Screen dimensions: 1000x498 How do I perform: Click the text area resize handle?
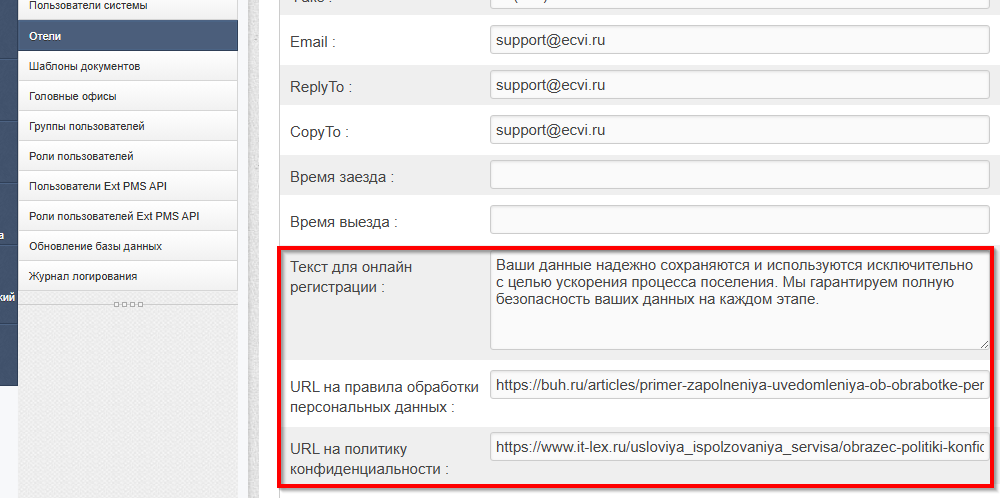pyautogui.click(x=984, y=344)
